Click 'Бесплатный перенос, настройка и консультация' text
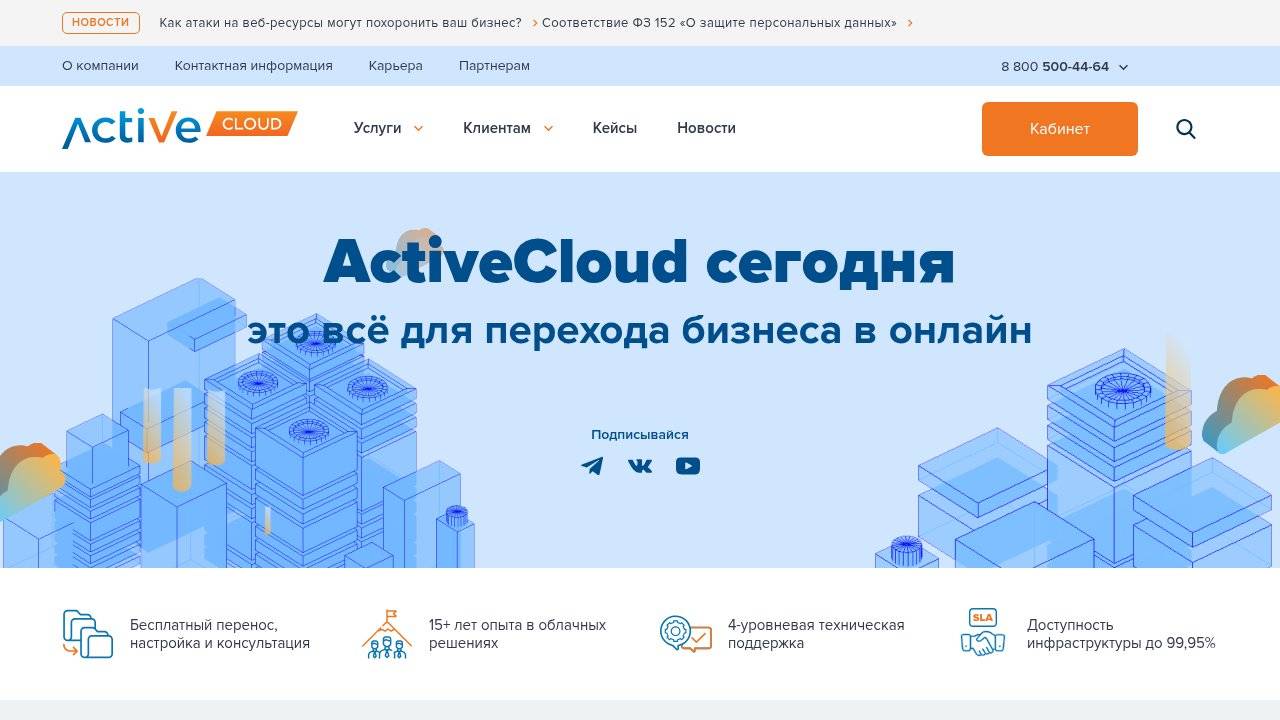This screenshot has width=1280, height=720. pyautogui.click(x=220, y=634)
